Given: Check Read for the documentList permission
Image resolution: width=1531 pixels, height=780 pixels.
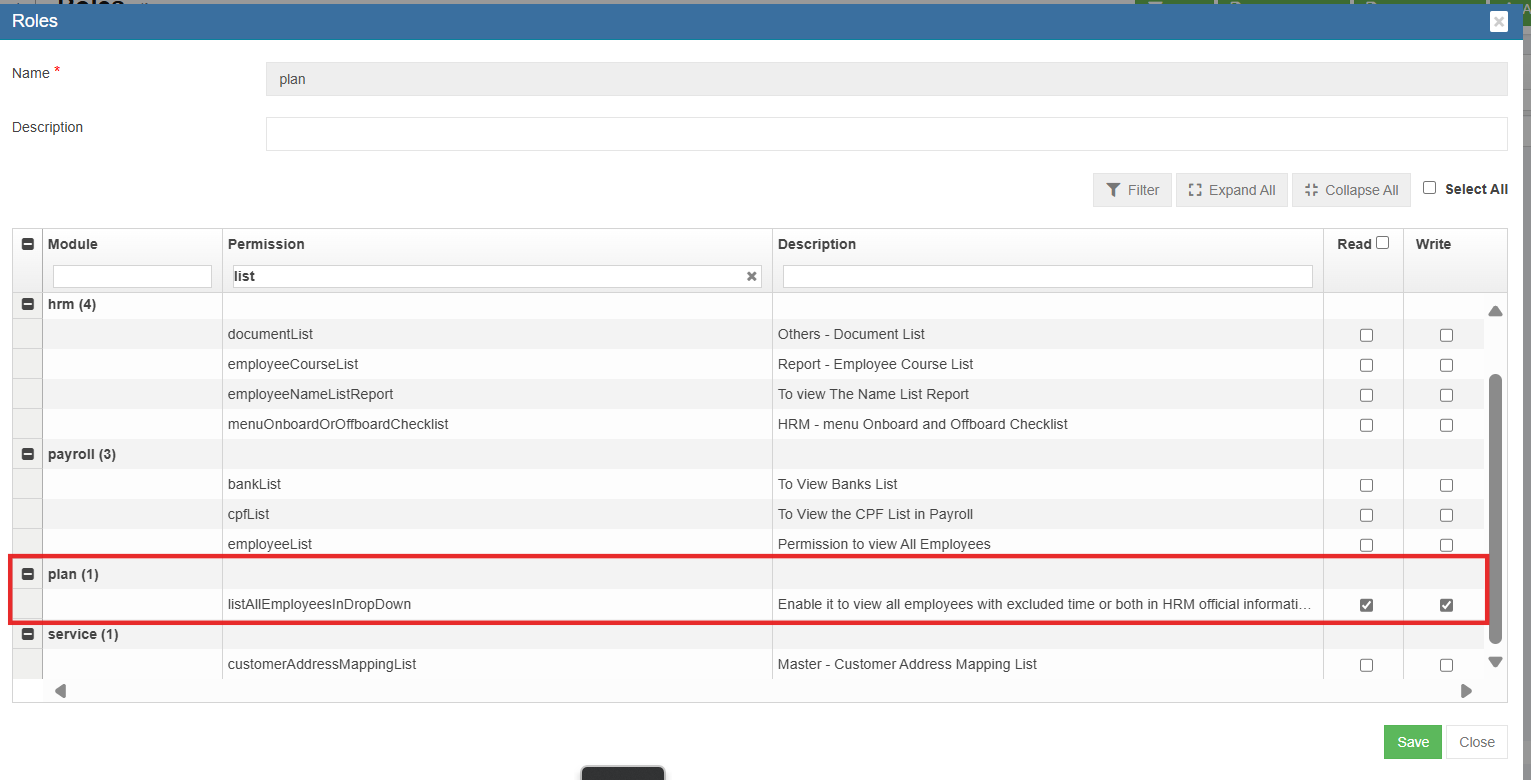Looking at the screenshot, I should (1366, 335).
